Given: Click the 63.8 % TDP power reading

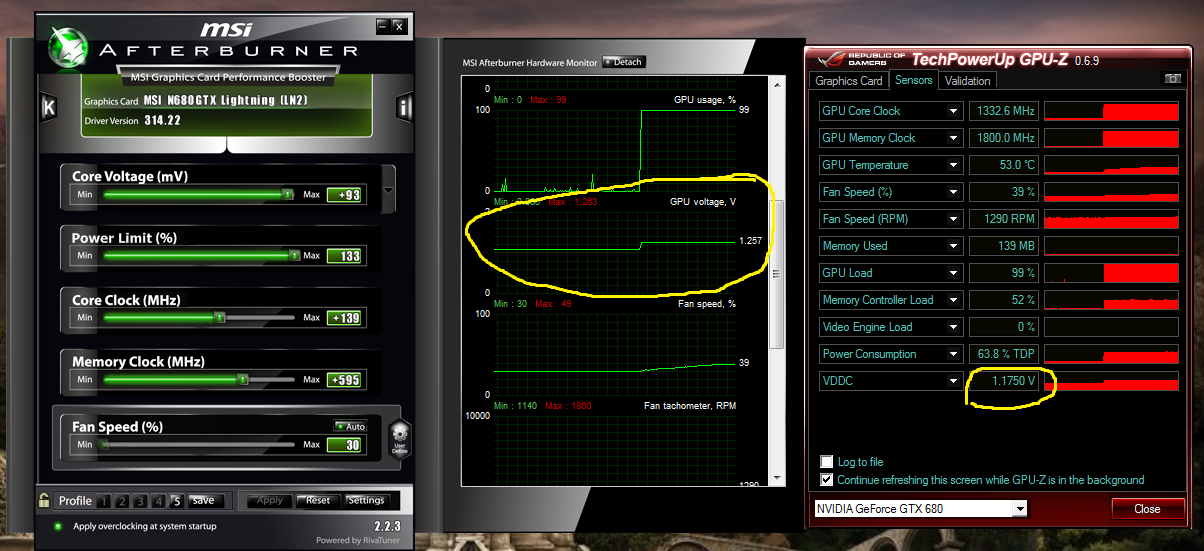Looking at the screenshot, I should coord(1004,354).
